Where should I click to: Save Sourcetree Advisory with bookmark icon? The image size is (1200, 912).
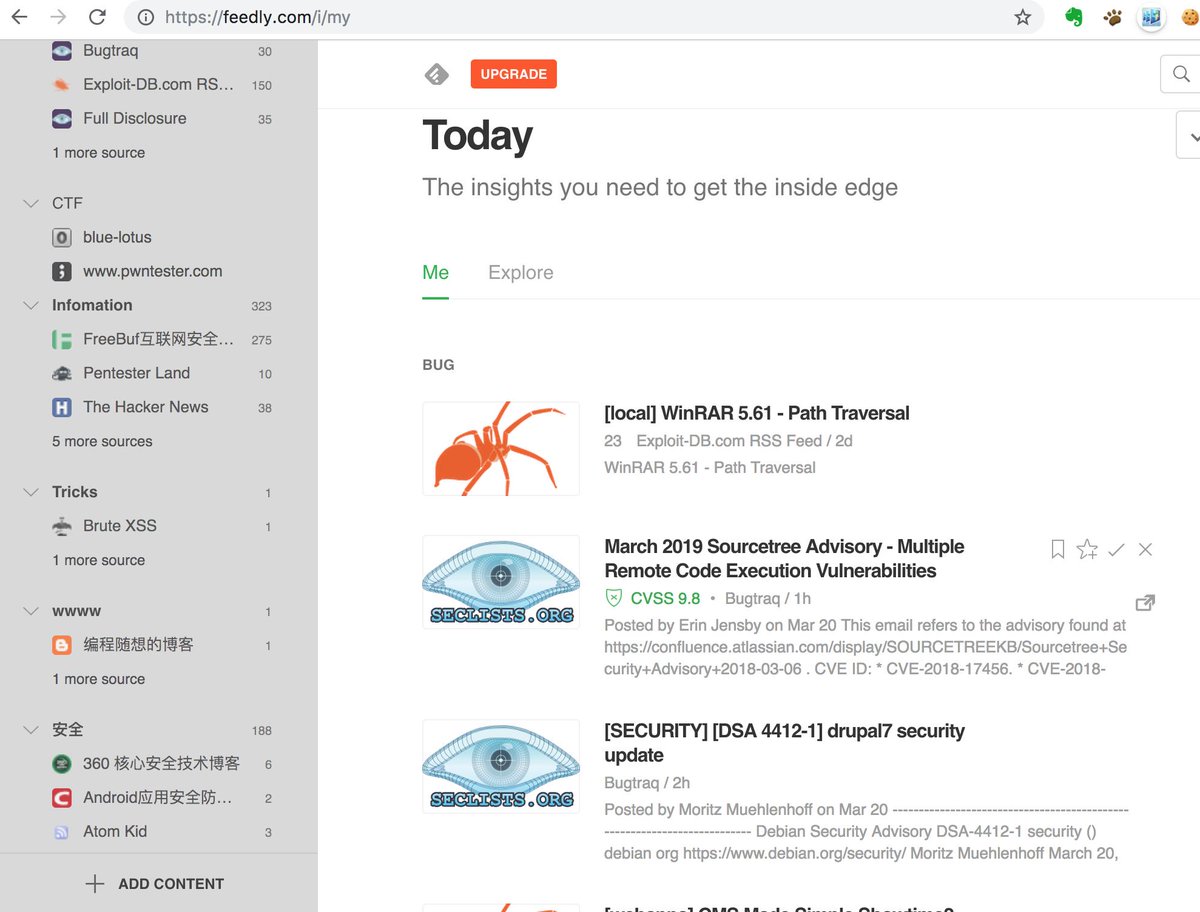point(1057,549)
